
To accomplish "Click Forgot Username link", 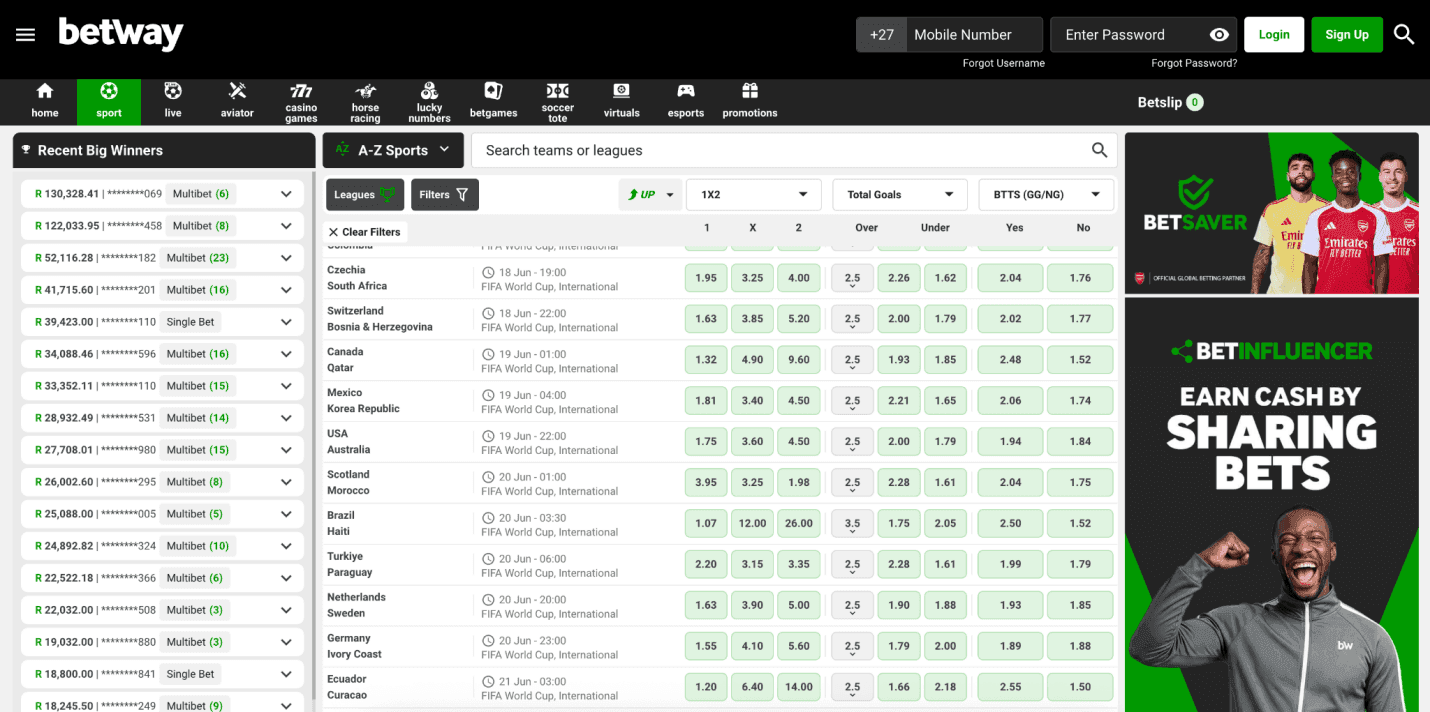I will [1004, 63].
